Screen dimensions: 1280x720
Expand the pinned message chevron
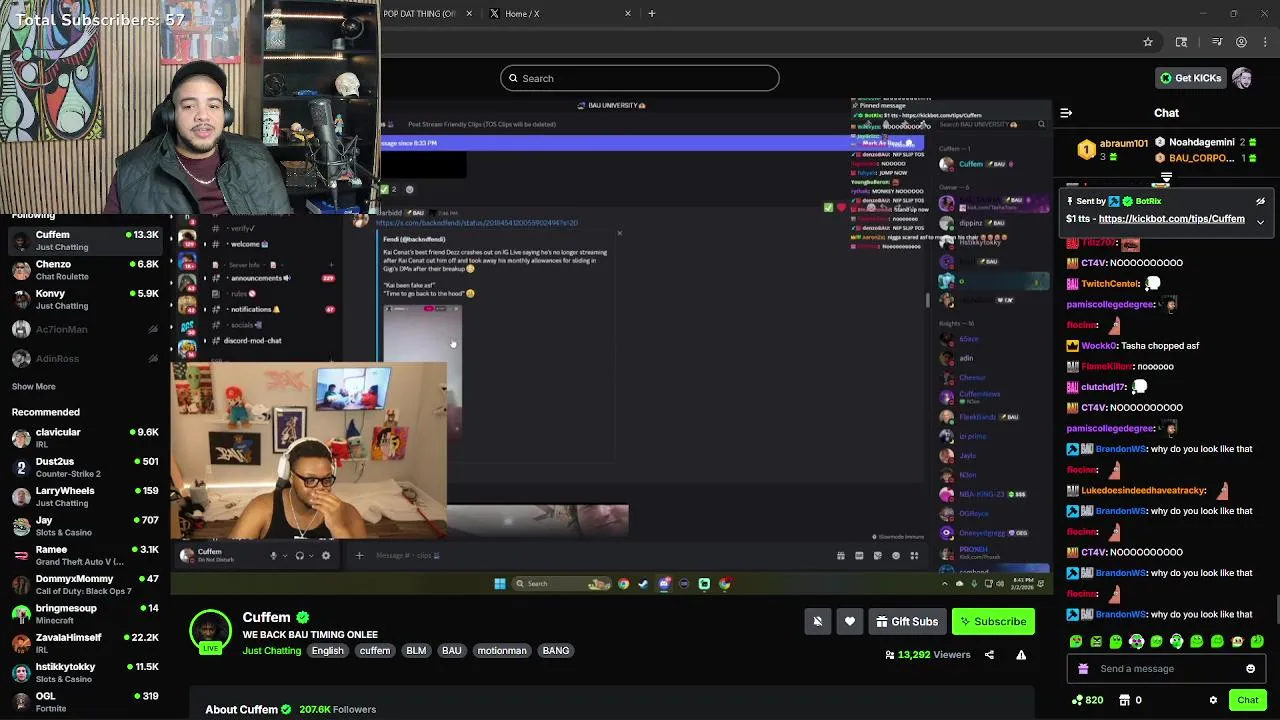(1260, 221)
